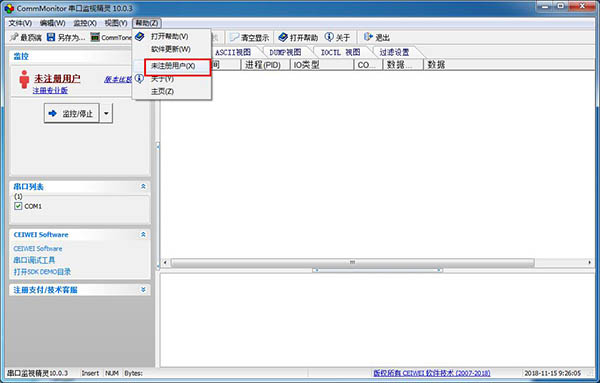The image size is (600, 383).
Task: Click the 串口监视精灵10.0.3 status bar text
Action: pos(38,373)
